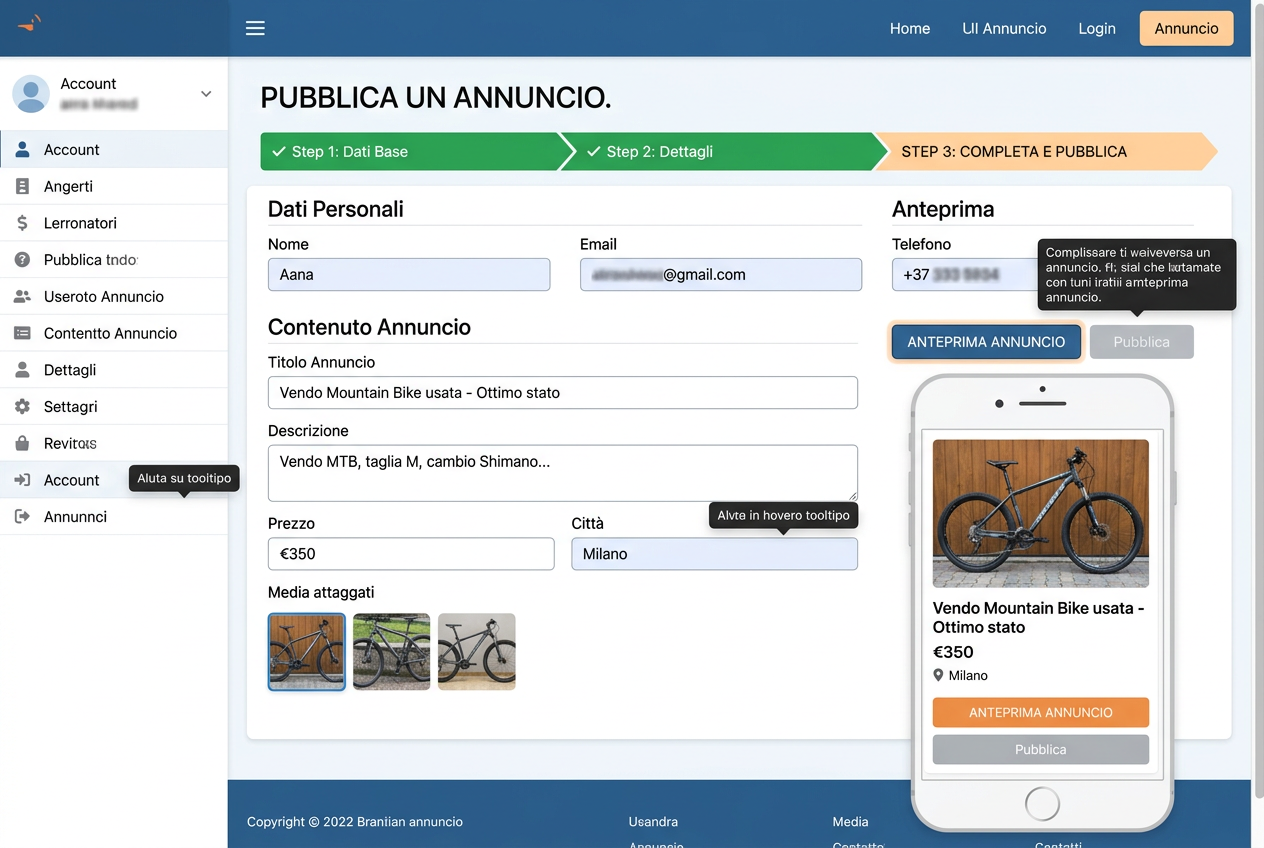The width and height of the screenshot is (1264, 848).
Task: Open Angerti in the sidebar
Action: pyautogui.click(x=114, y=186)
